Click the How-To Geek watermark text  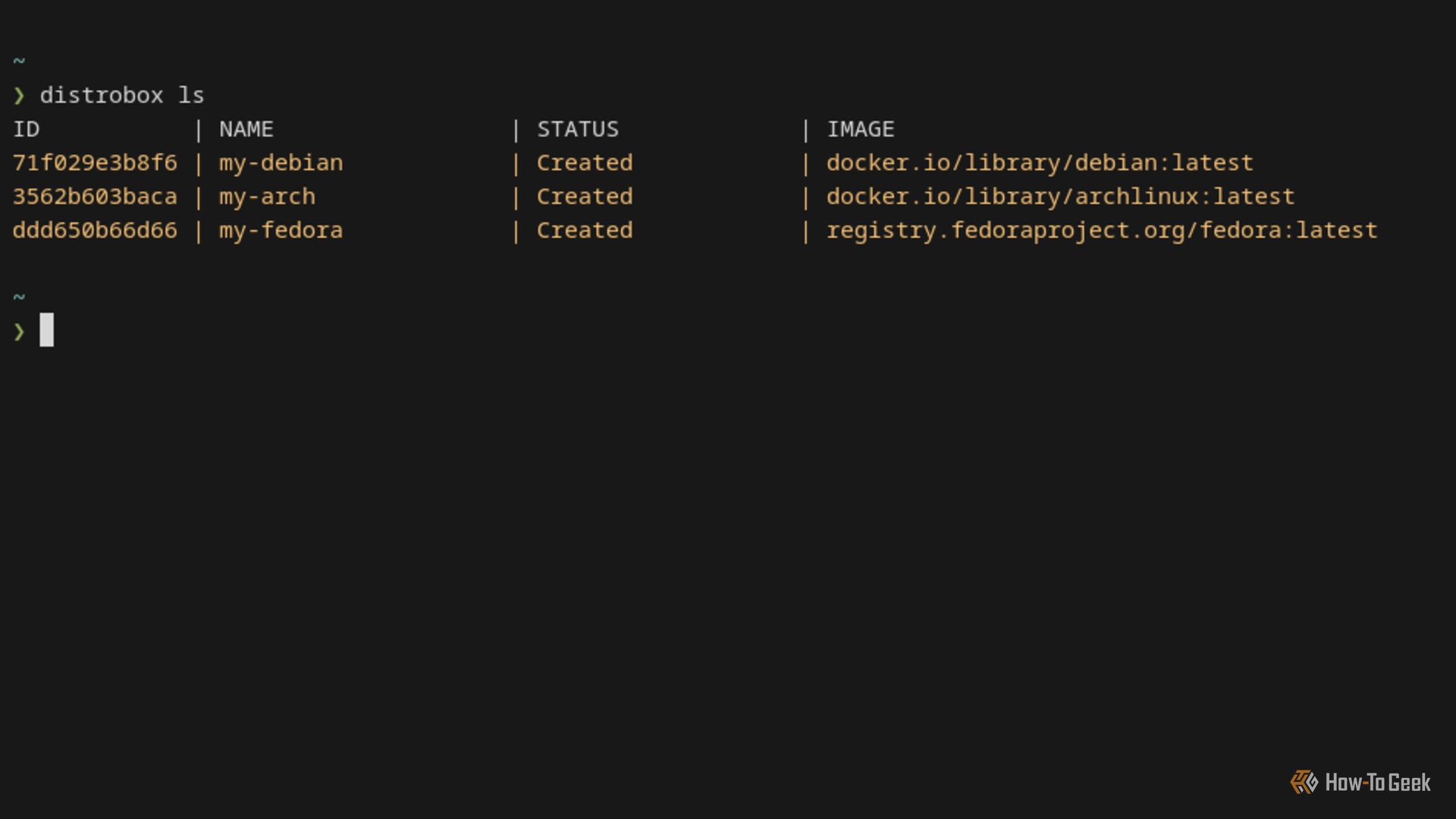1377,783
